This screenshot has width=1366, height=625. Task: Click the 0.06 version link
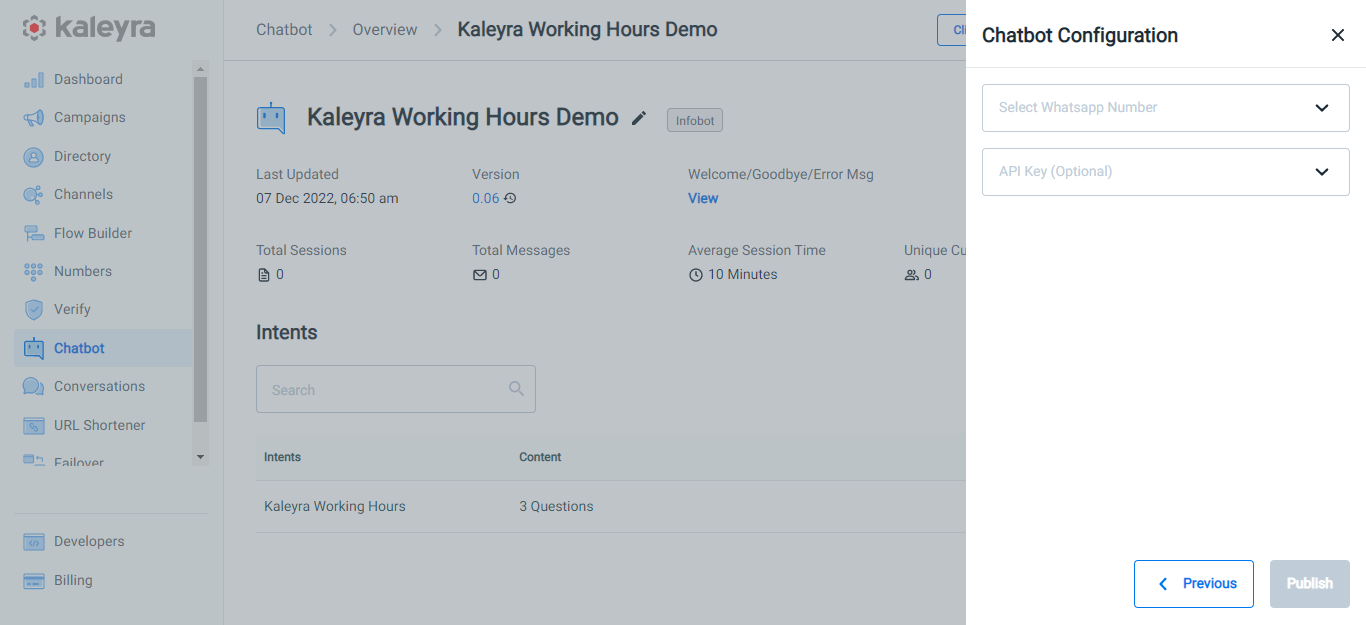click(x=485, y=198)
